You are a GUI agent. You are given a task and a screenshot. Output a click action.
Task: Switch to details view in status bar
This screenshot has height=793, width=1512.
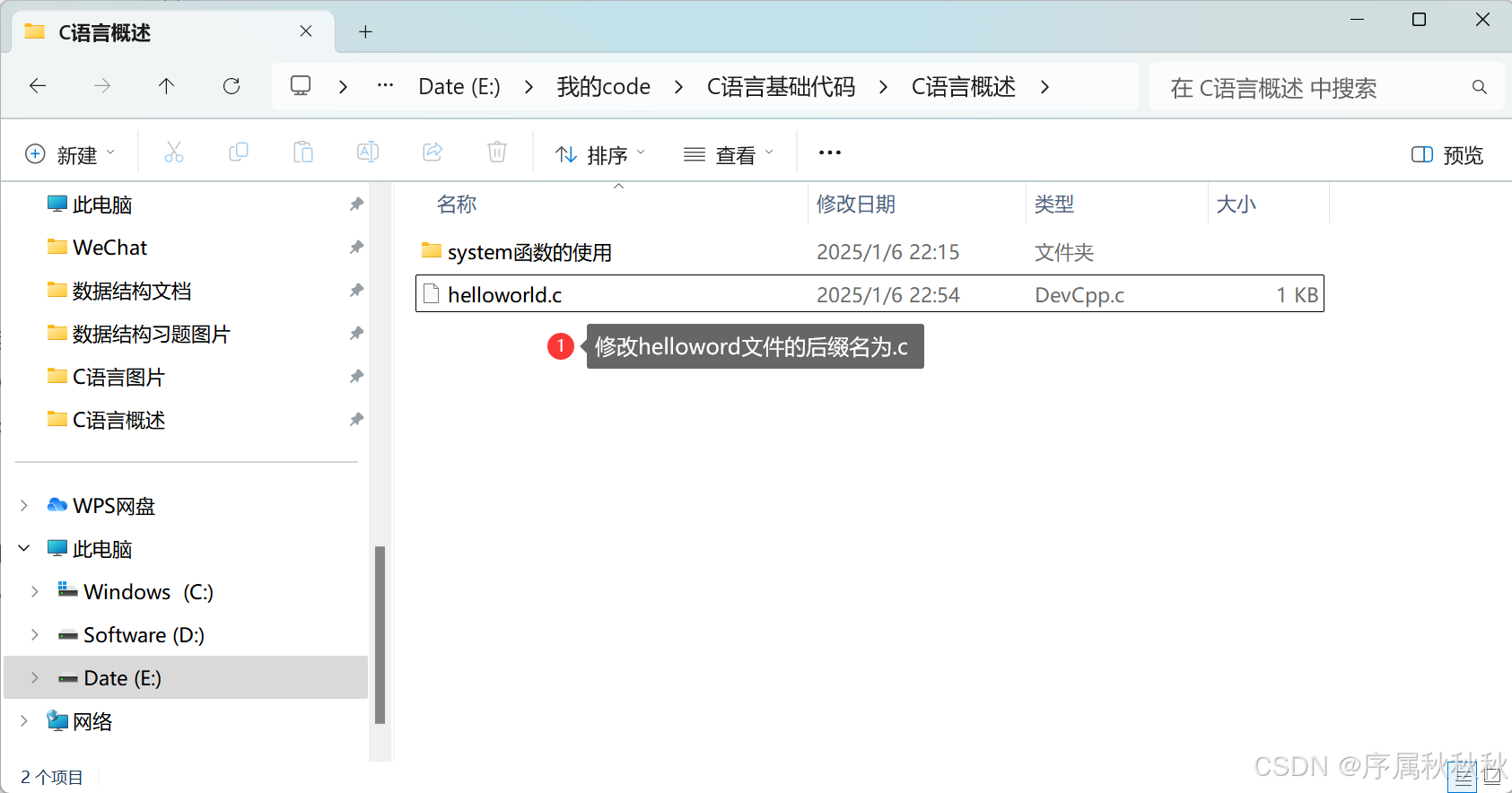1464,777
